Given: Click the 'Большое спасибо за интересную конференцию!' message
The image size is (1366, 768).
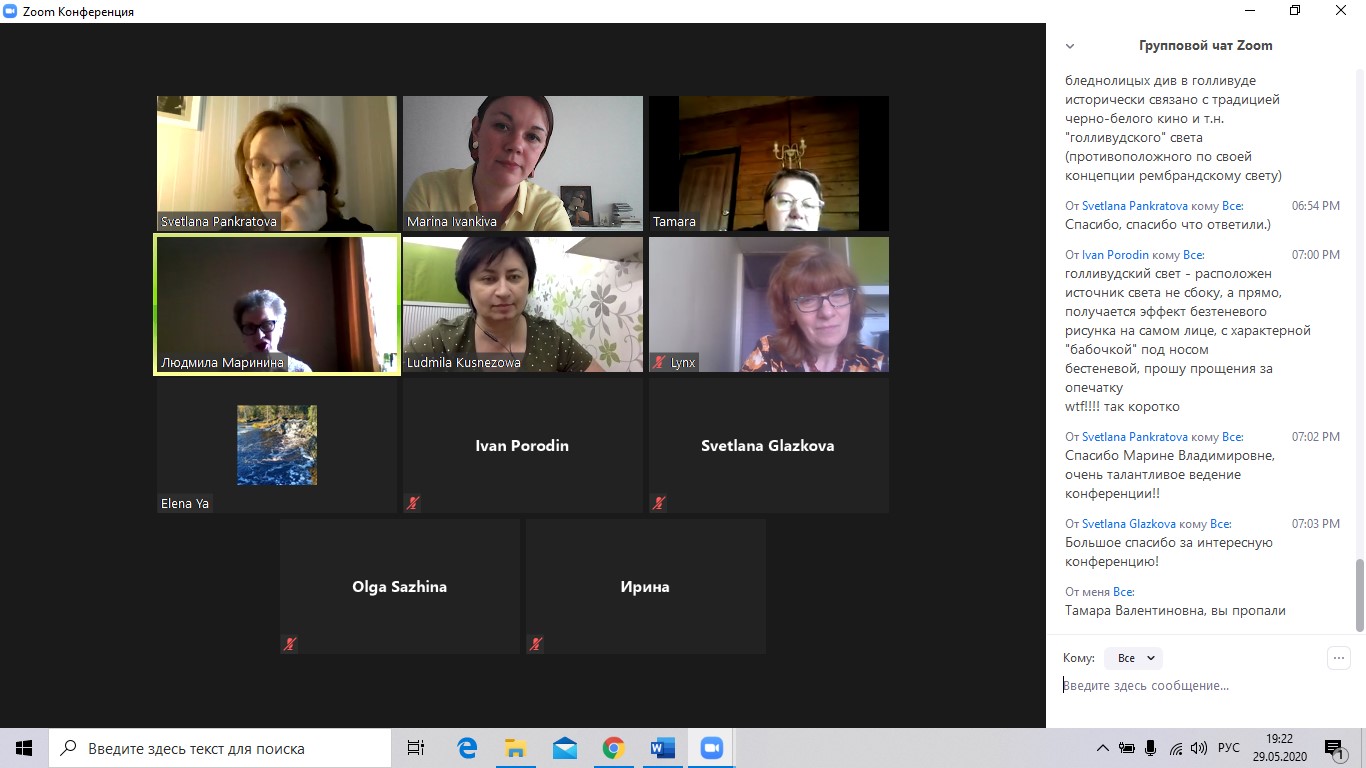Looking at the screenshot, I should [x=1169, y=552].
